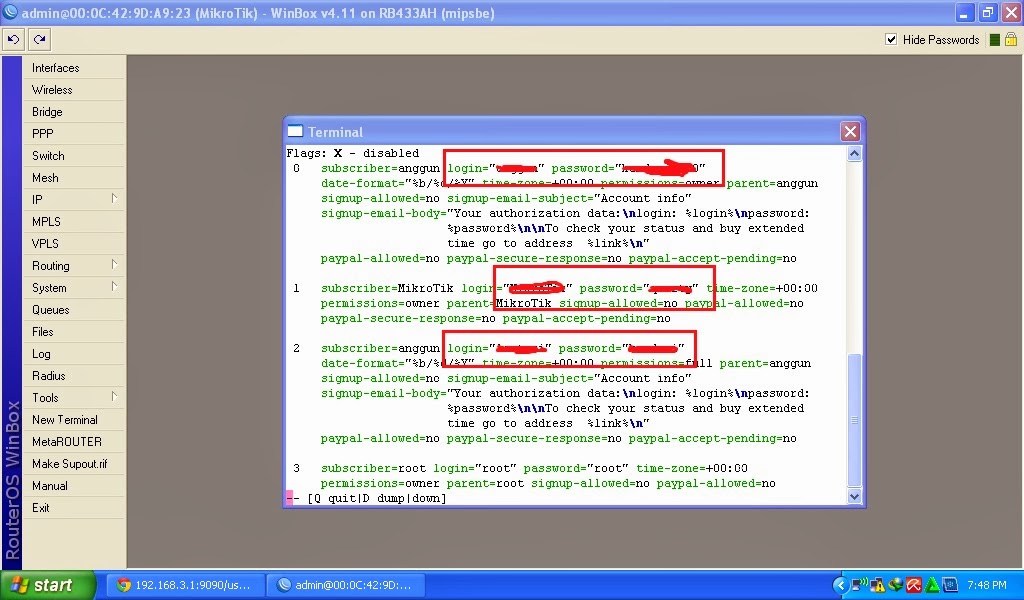Select New Terminal from sidebar
The width and height of the screenshot is (1024, 600).
(x=74, y=420)
